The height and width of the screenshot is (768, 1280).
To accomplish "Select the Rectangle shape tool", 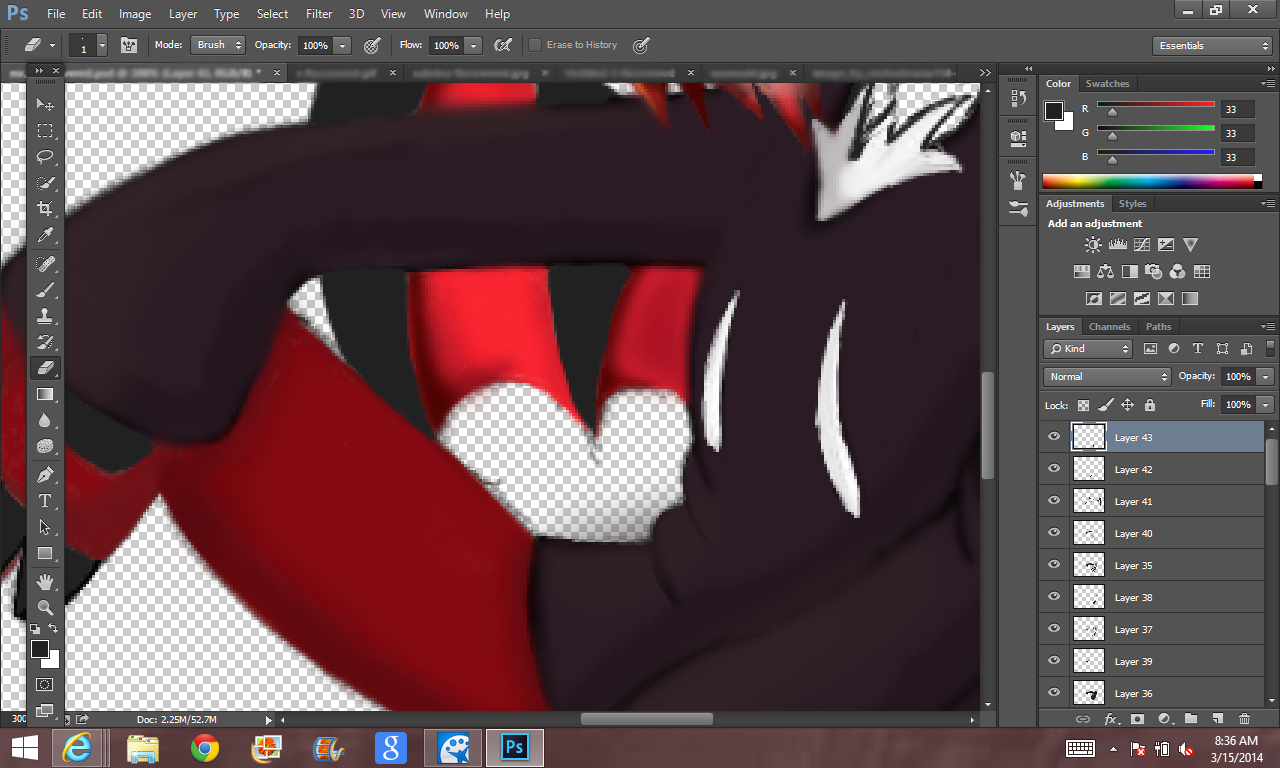I will tap(45, 553).
